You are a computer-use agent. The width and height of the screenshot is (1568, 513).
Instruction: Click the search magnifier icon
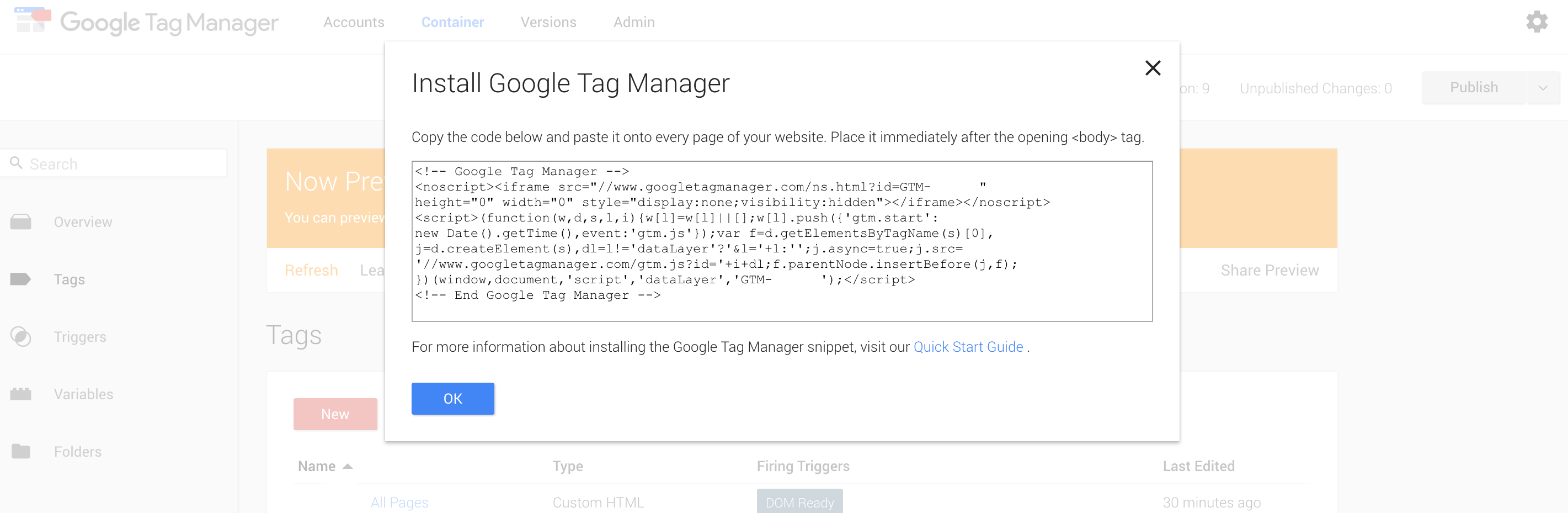pos(17,163)
